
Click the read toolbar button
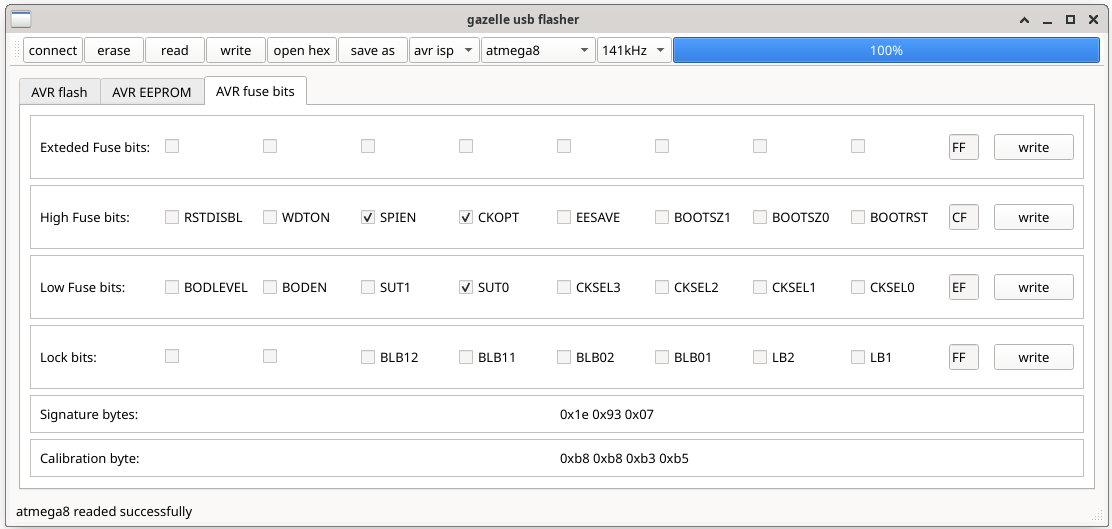click(175, 50)
